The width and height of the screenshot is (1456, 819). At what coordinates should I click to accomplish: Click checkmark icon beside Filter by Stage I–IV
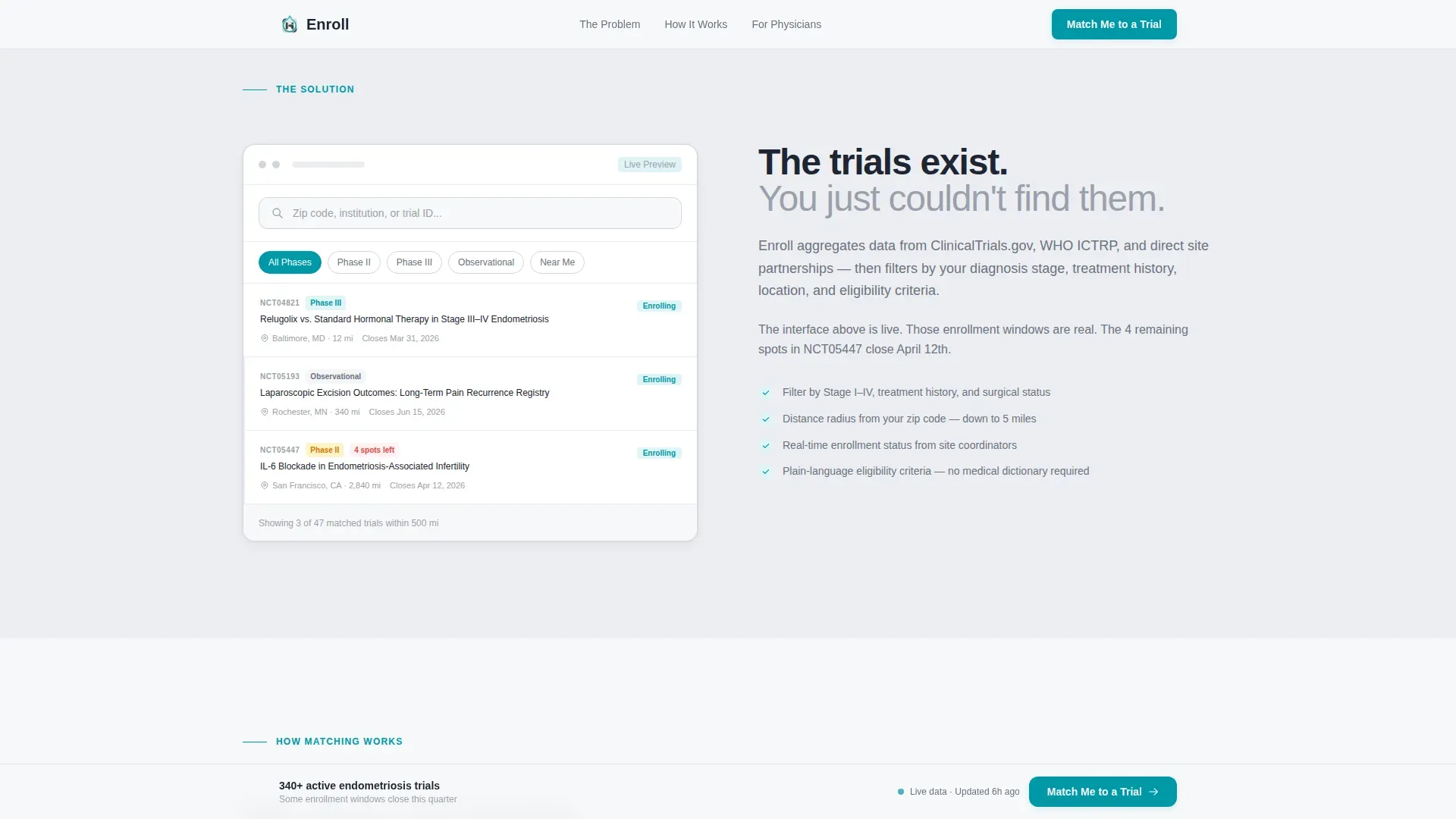[766, 393]
